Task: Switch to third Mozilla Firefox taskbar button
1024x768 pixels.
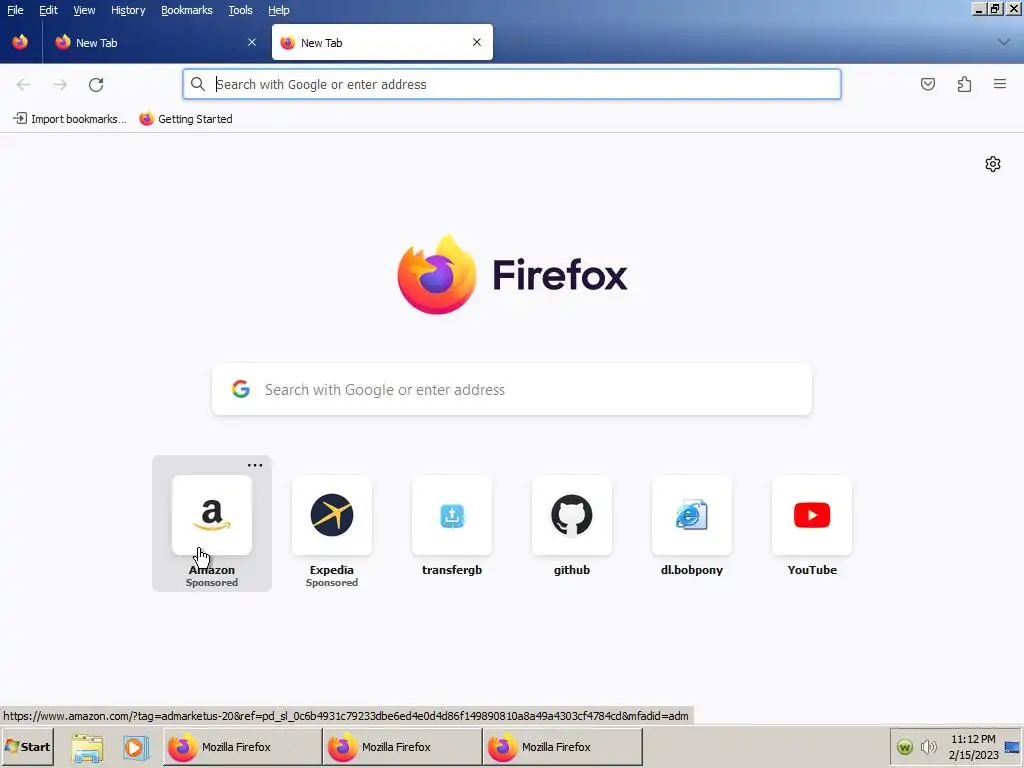Action: point(562,746)
